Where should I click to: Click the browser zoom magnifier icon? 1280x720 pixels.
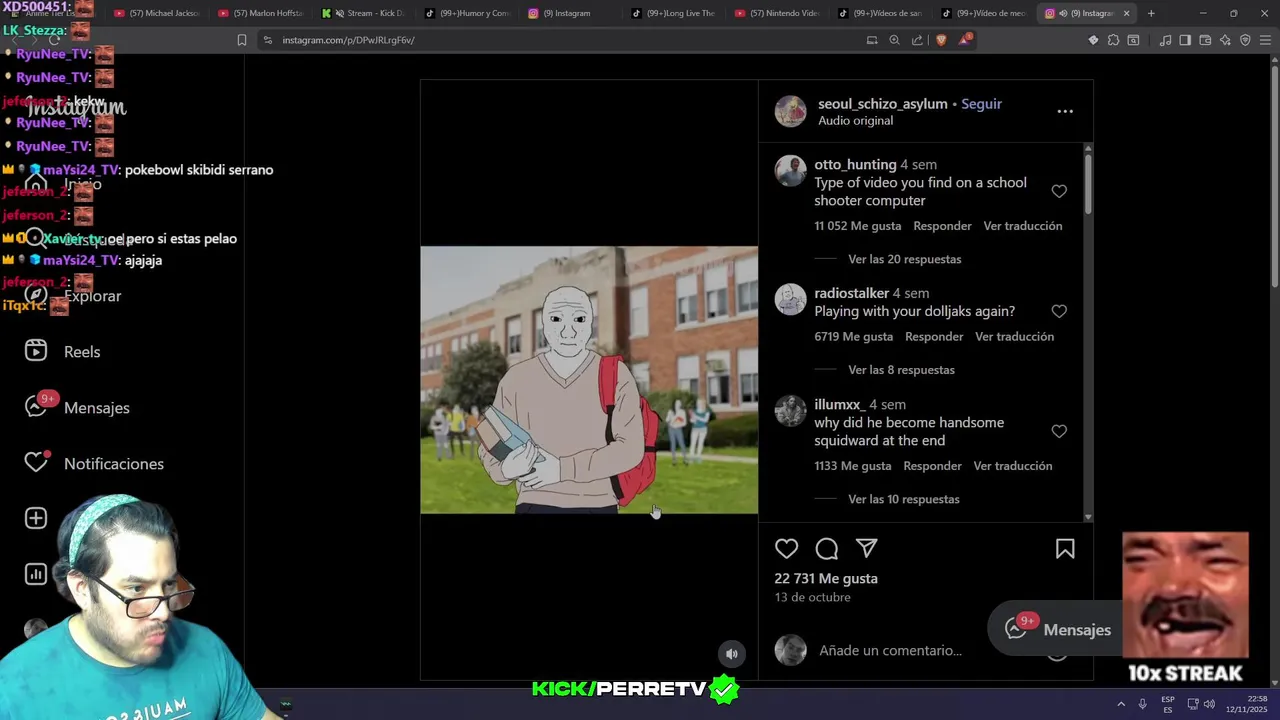click(x=894, y=40)
